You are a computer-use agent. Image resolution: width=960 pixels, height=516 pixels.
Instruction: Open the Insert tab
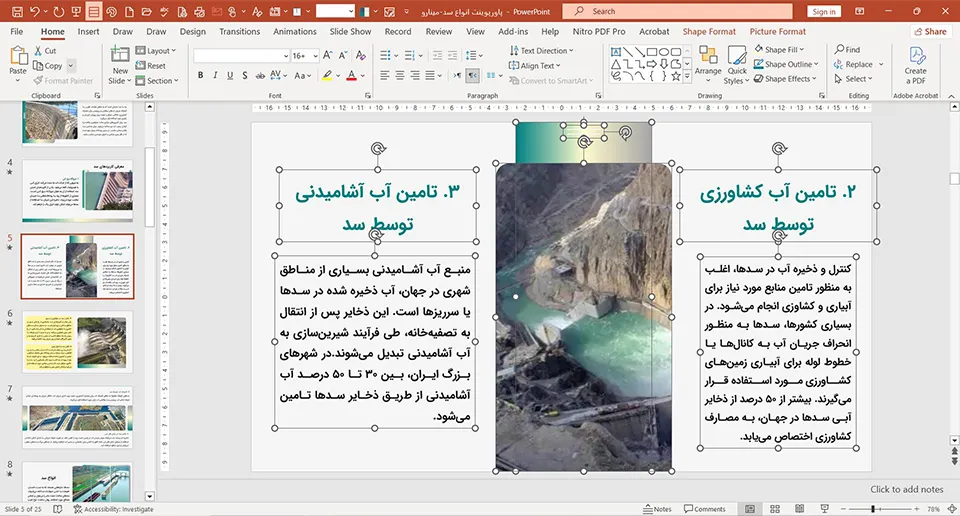88,31
